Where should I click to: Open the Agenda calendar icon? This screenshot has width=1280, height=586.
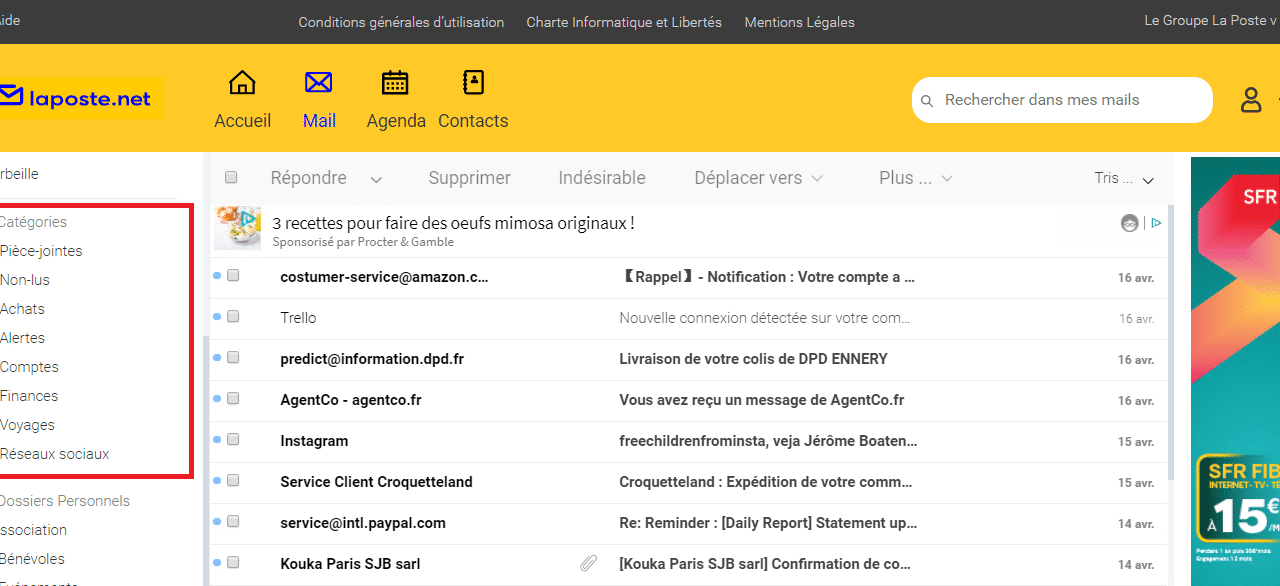[395, 83]
